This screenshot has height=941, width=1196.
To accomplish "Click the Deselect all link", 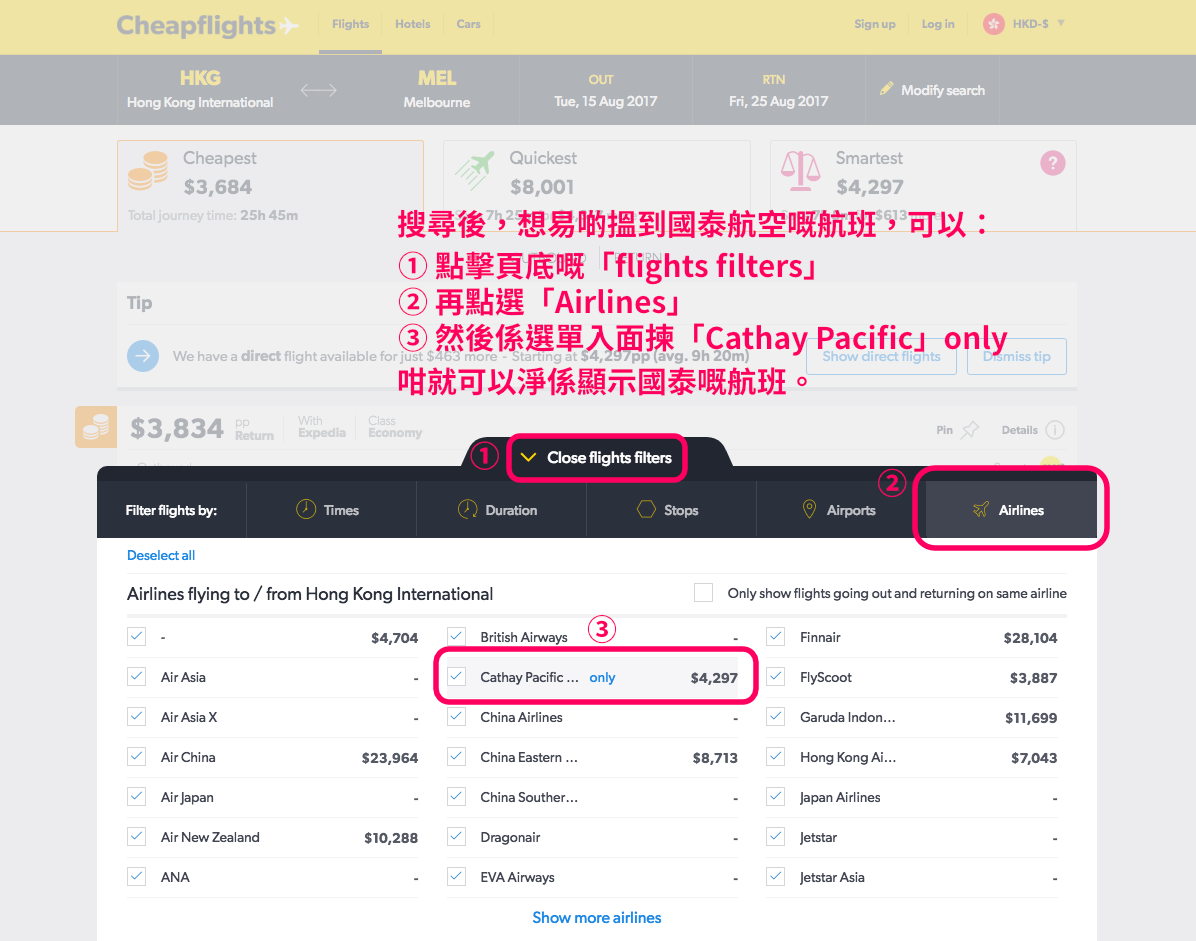I will 161,555.
